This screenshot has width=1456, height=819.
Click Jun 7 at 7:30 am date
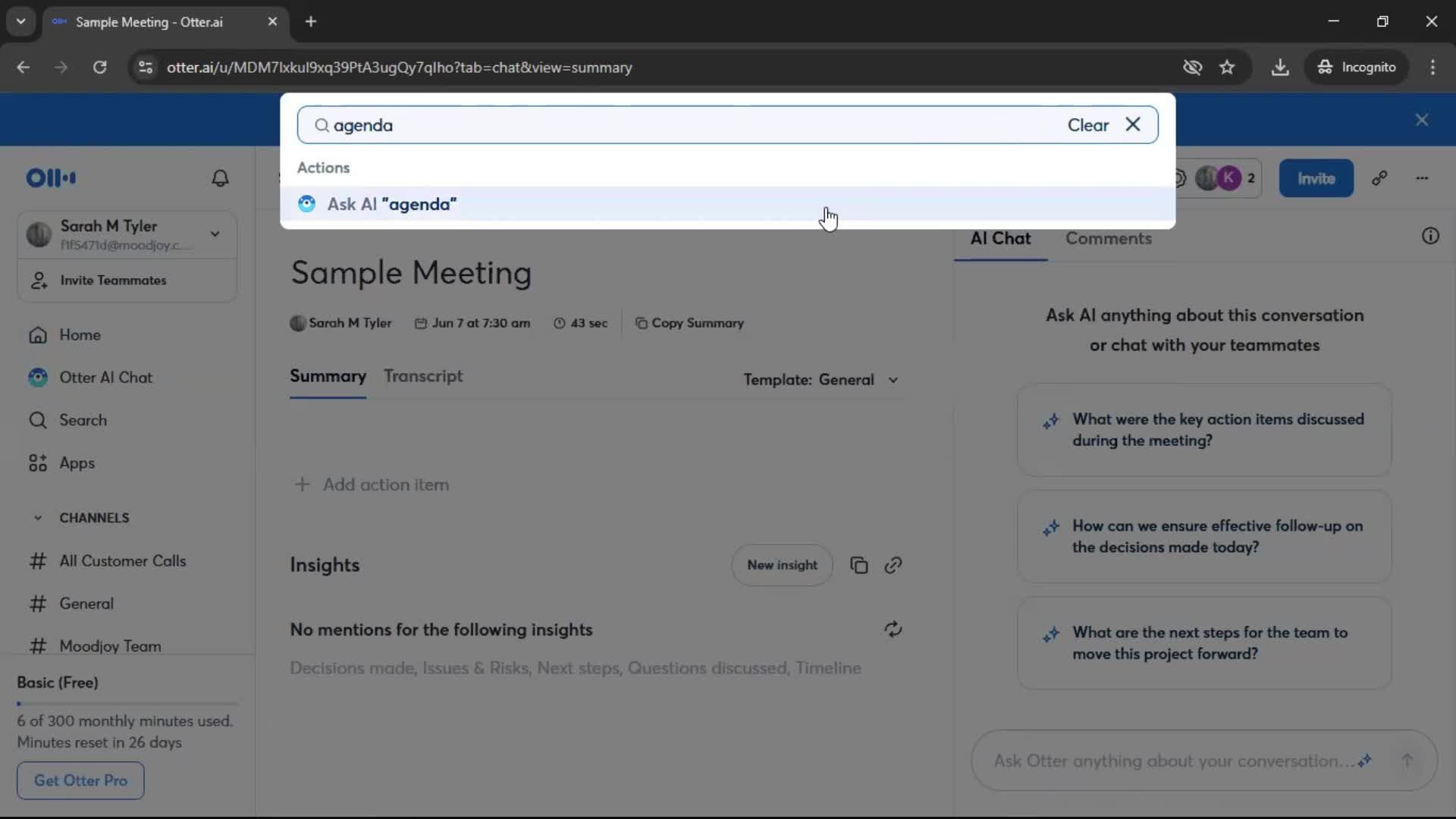472,323
